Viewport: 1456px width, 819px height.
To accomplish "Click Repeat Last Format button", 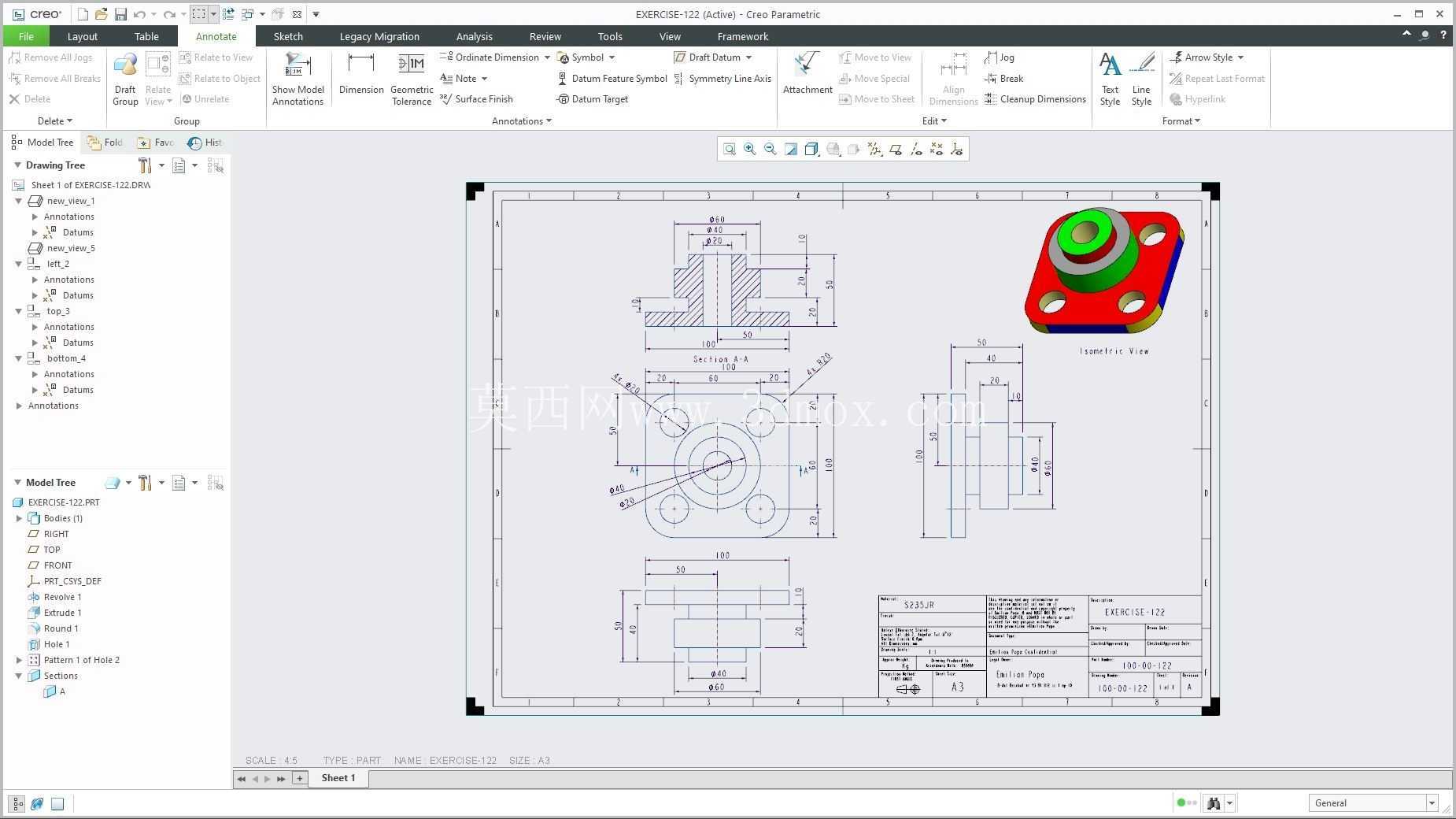I will pyautogui.click(x=1217, y=79).
